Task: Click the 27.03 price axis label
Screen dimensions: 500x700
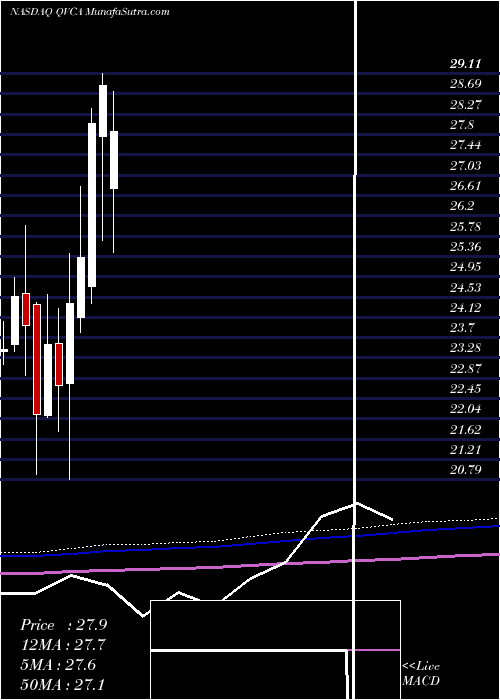Action: point(465,166)
